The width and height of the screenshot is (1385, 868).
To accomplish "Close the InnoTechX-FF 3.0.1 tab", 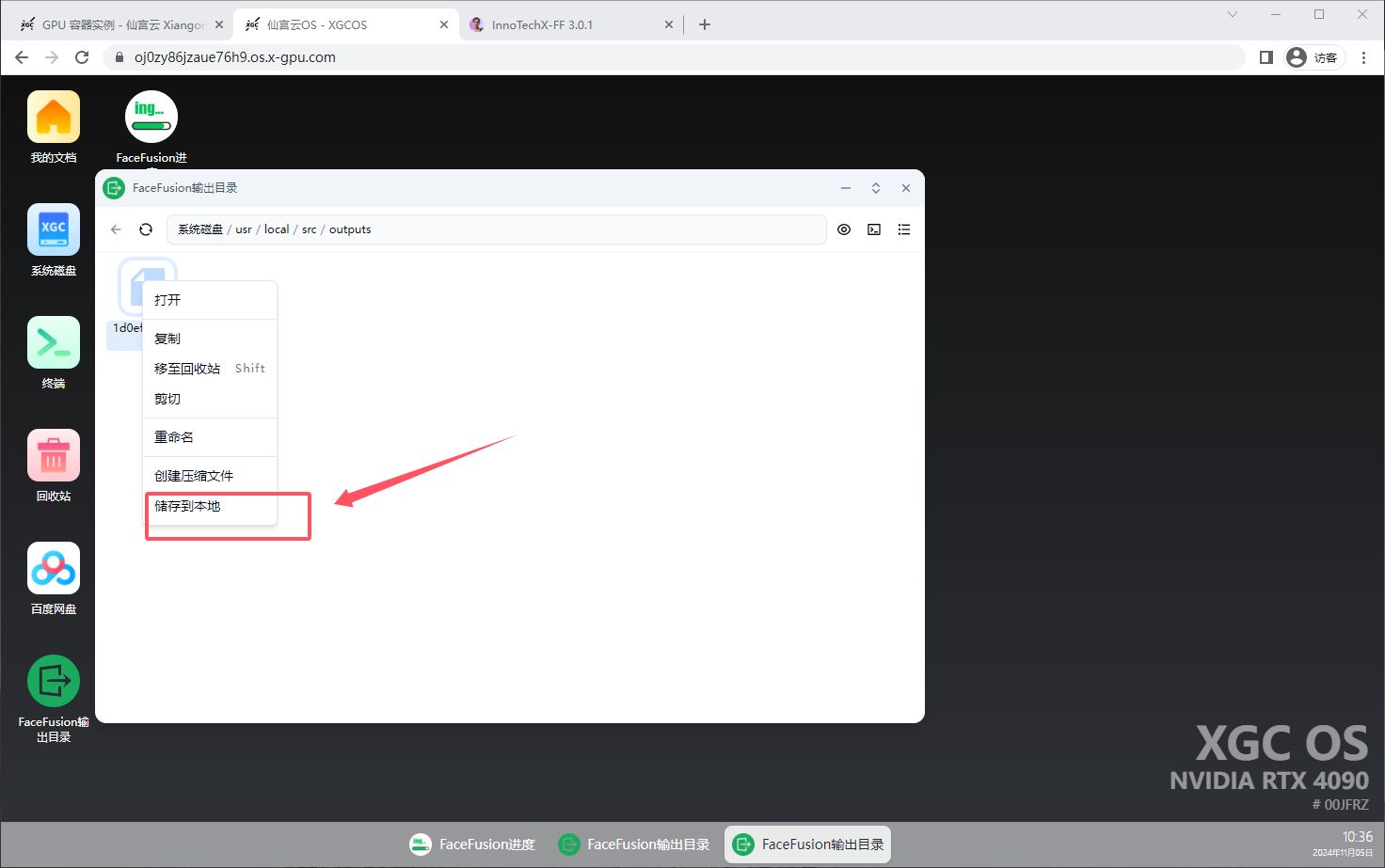I will (x=669, y=25).
